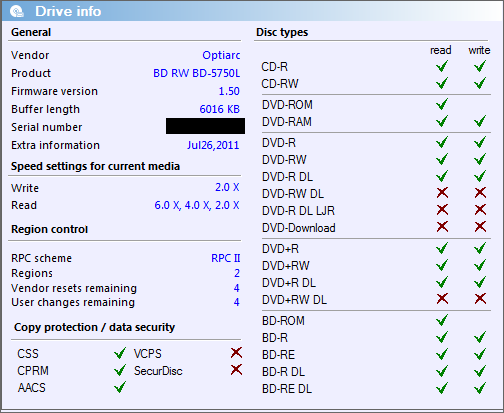The image size is (504, 413).
Task: Click the redacted serial number field
Action: (x=205, y=126)
